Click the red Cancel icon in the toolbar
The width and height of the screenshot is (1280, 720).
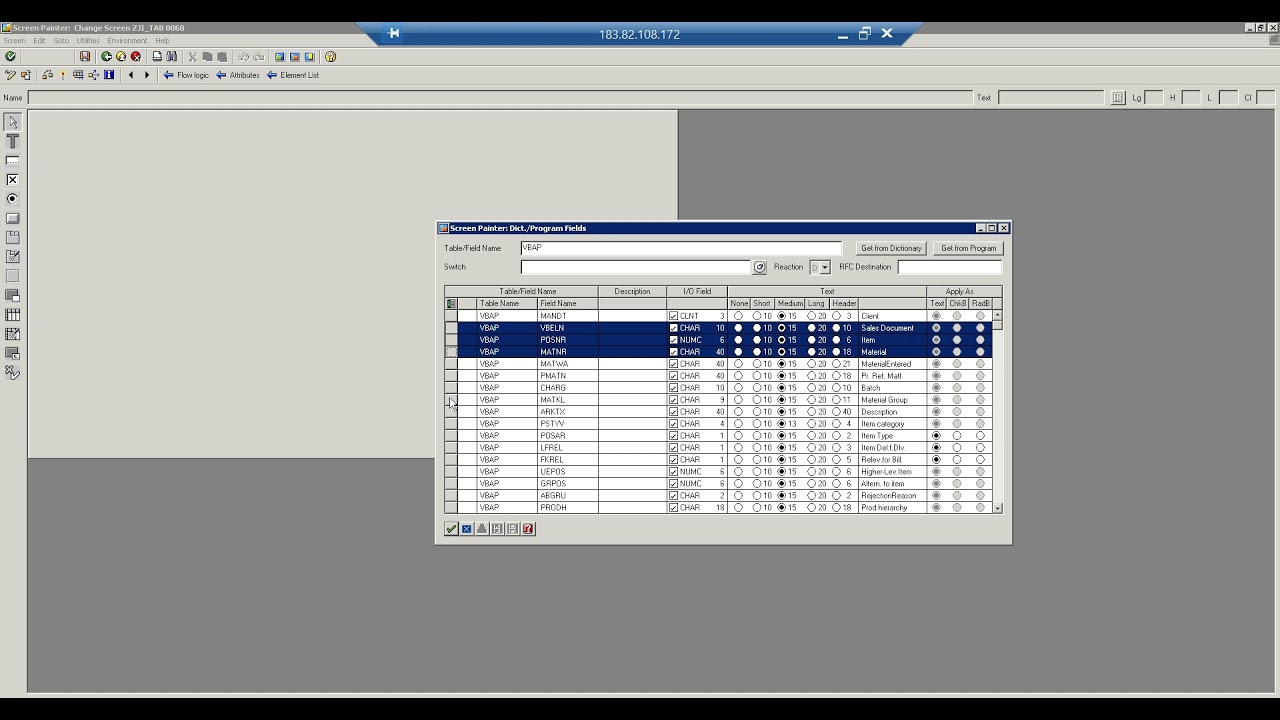tap(136, 57)
